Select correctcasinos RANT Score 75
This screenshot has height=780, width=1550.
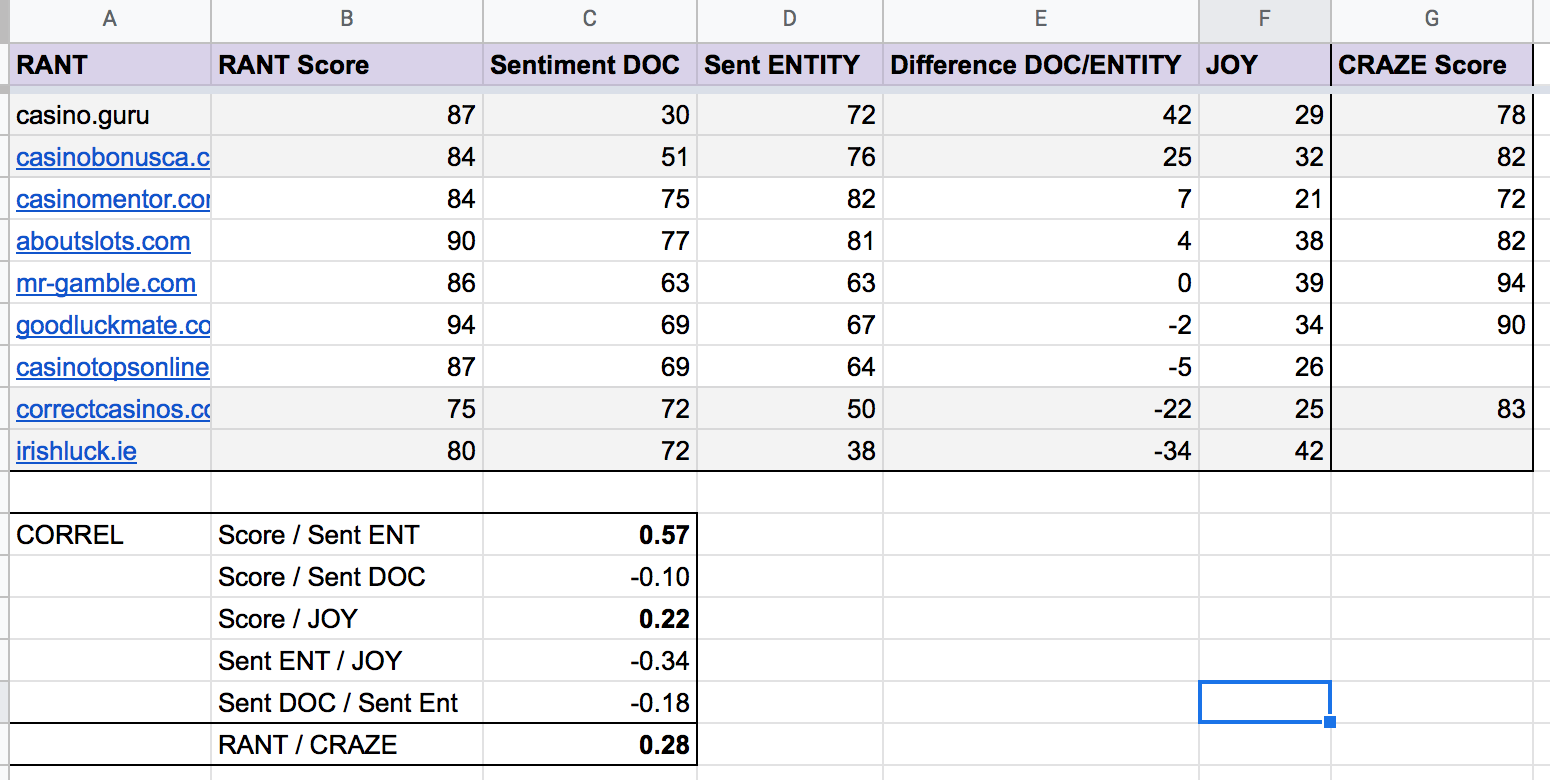[x=347, y=409]
